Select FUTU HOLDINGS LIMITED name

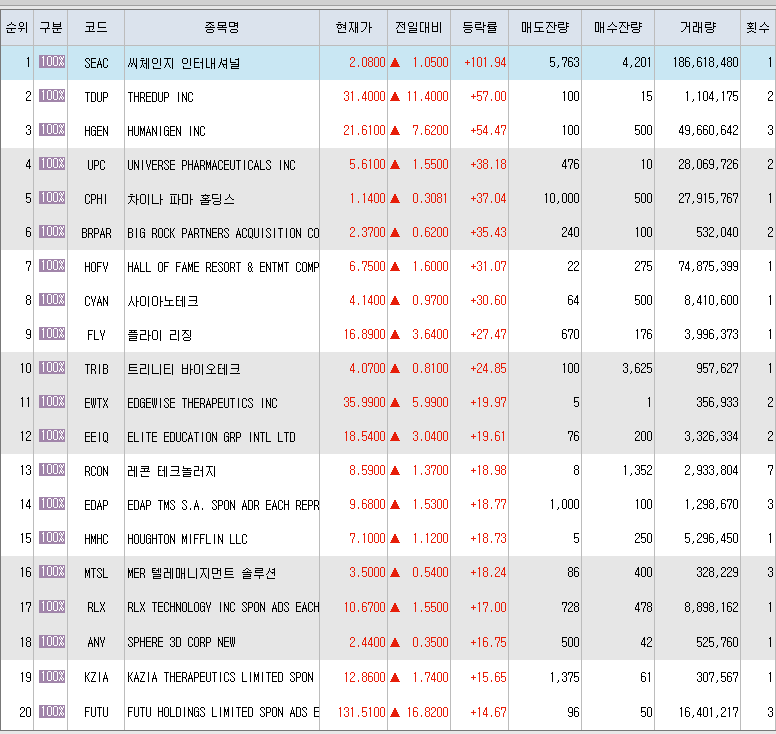(x=223, y=712)
